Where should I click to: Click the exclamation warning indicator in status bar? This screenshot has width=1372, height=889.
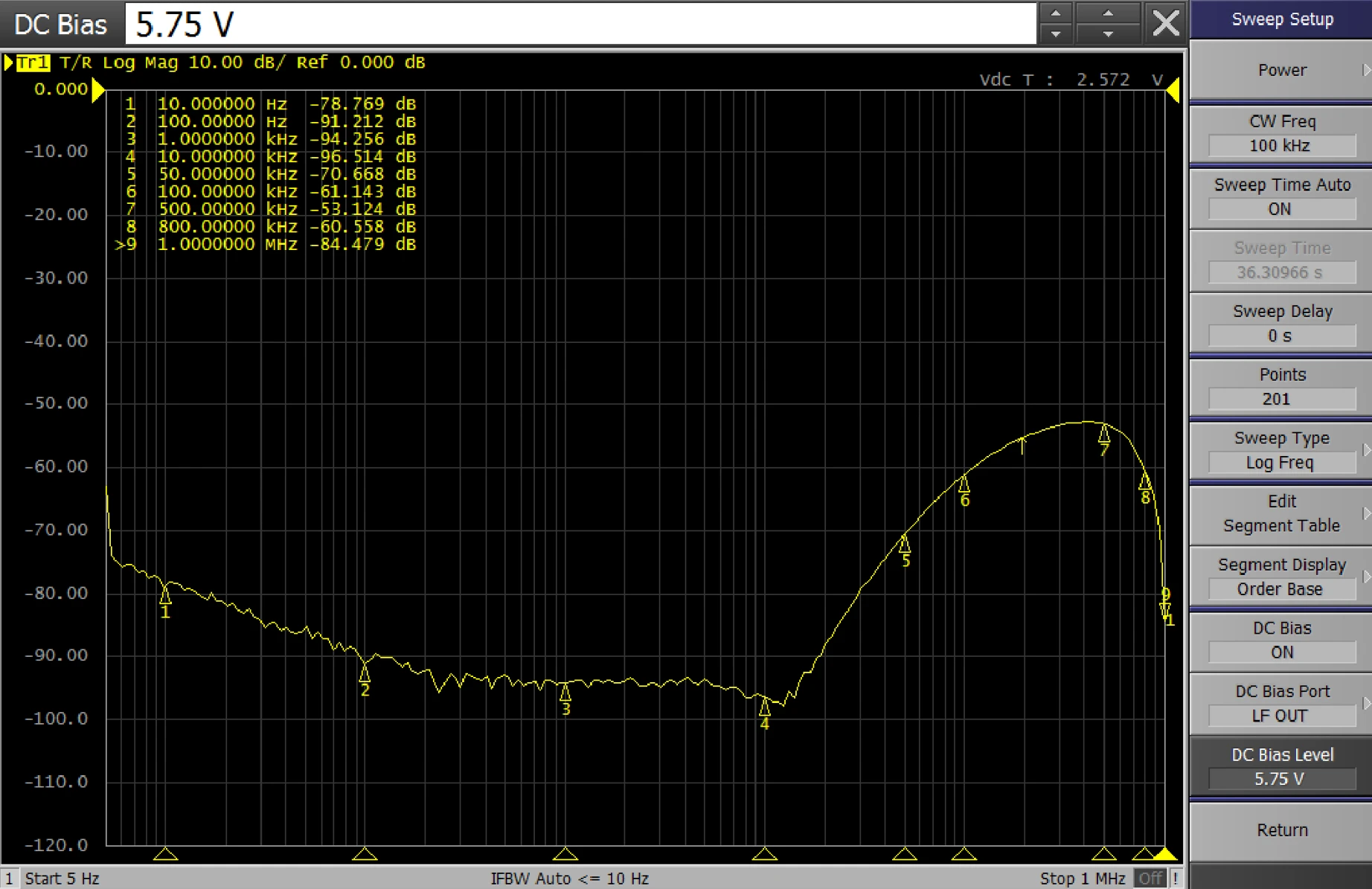click(x=1176, y=879)
